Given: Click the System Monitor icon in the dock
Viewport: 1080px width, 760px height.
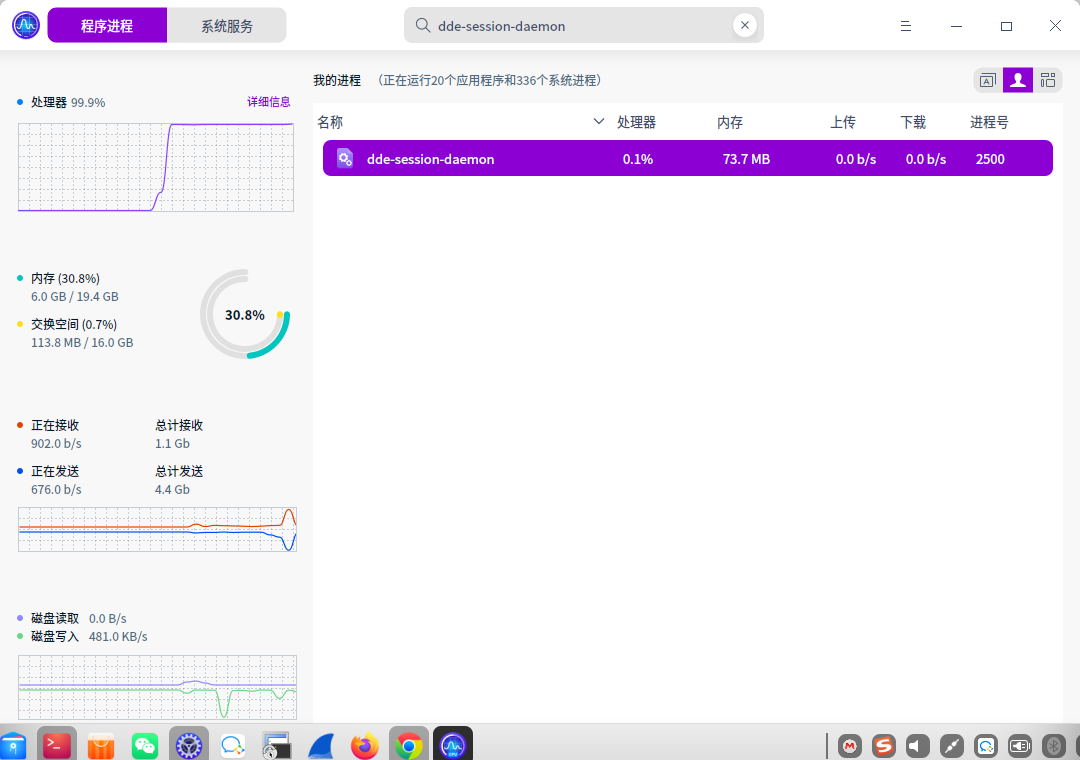Looking at the screenshot, I should coord(453,745).
